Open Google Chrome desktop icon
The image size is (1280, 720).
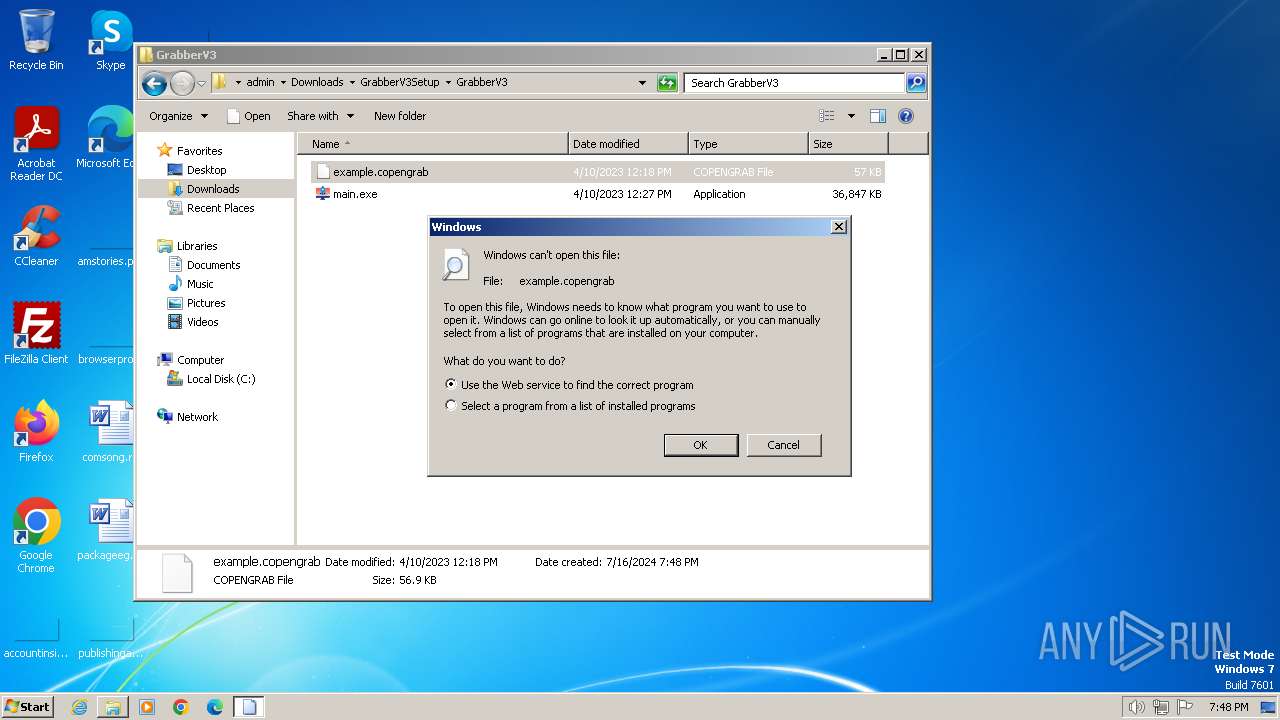click(x=36, y=536)
